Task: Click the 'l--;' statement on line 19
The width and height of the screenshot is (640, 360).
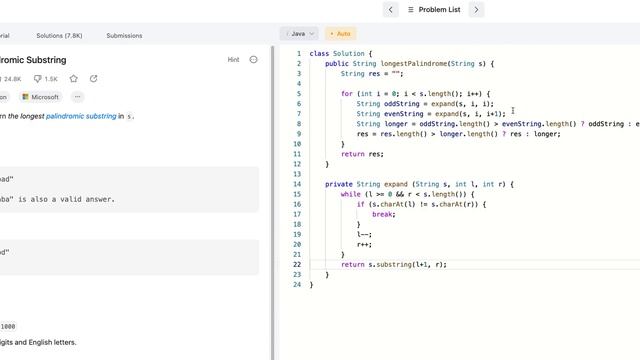Action: [364, 235]
